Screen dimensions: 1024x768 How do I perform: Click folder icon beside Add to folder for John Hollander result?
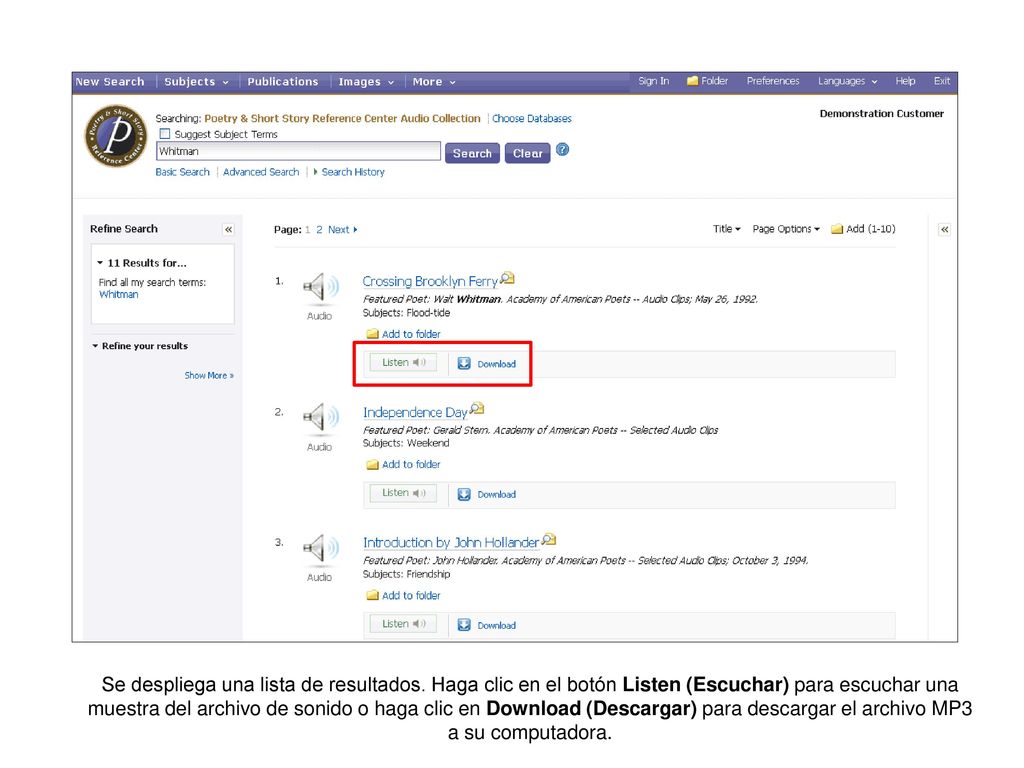(x=372, y=596)
